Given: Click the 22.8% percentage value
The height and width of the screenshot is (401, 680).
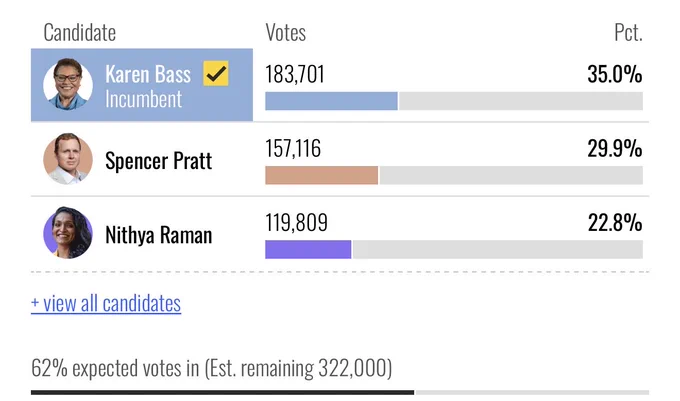Looking at the screenshot, I should (x=615, y=223).
